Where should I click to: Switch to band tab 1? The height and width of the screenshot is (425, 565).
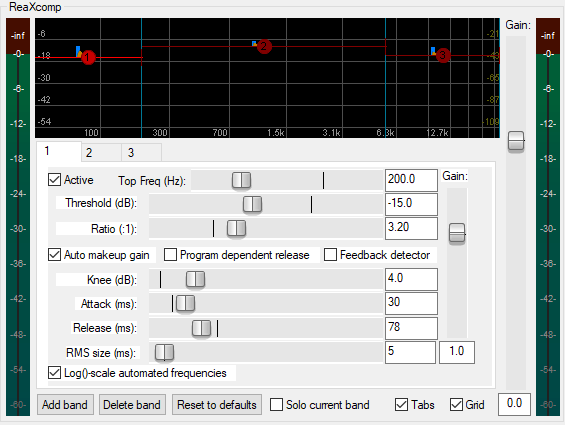pos(59,151)
